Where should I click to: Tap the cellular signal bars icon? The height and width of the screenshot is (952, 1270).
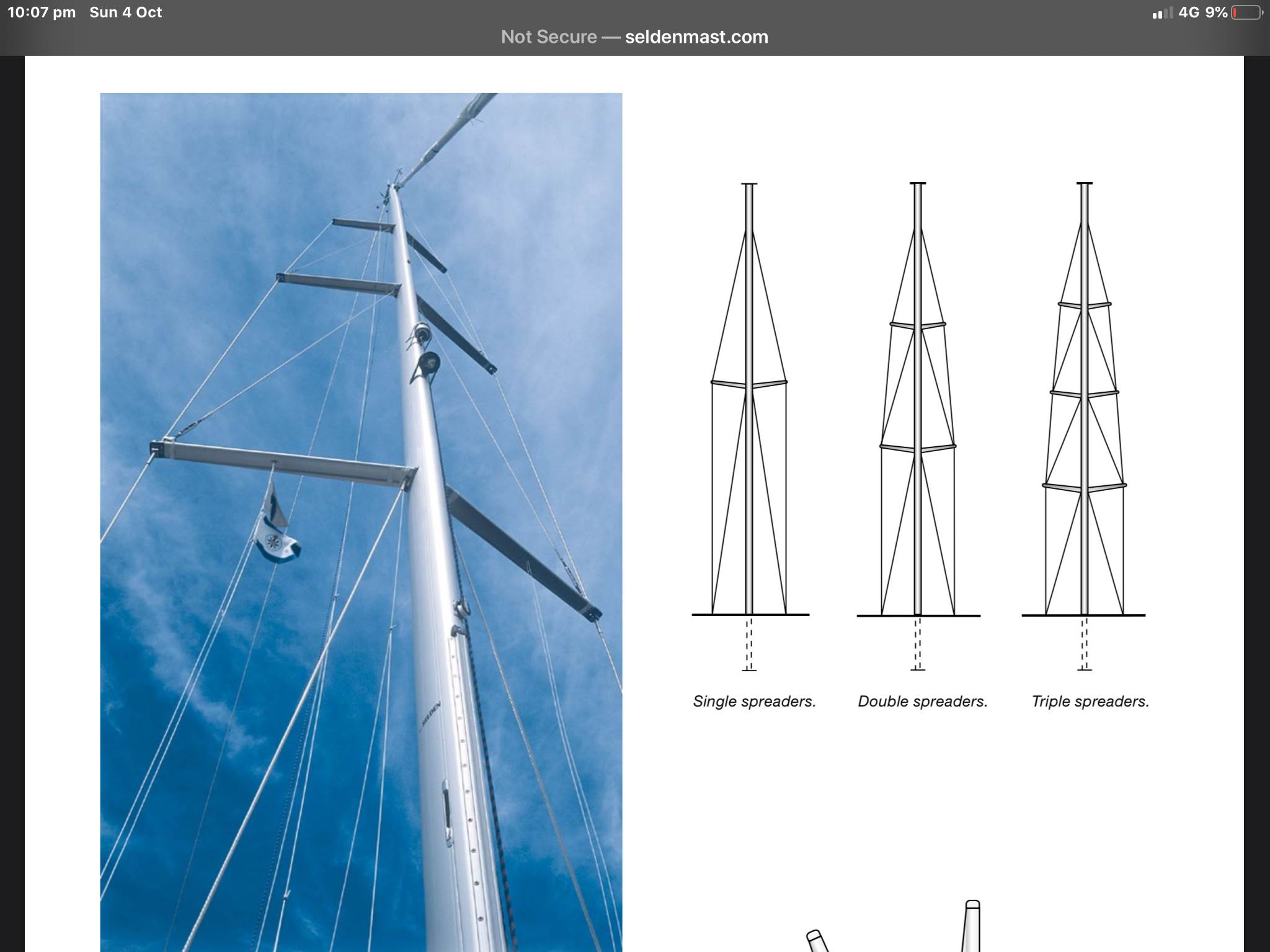click(1162, 13)
